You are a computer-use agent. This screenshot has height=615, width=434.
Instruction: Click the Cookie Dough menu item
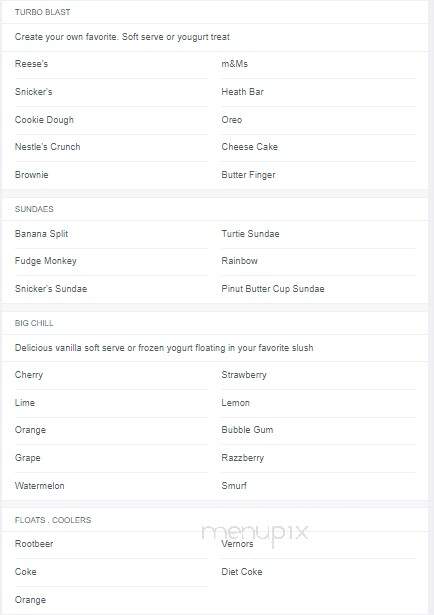click(44, 120)
